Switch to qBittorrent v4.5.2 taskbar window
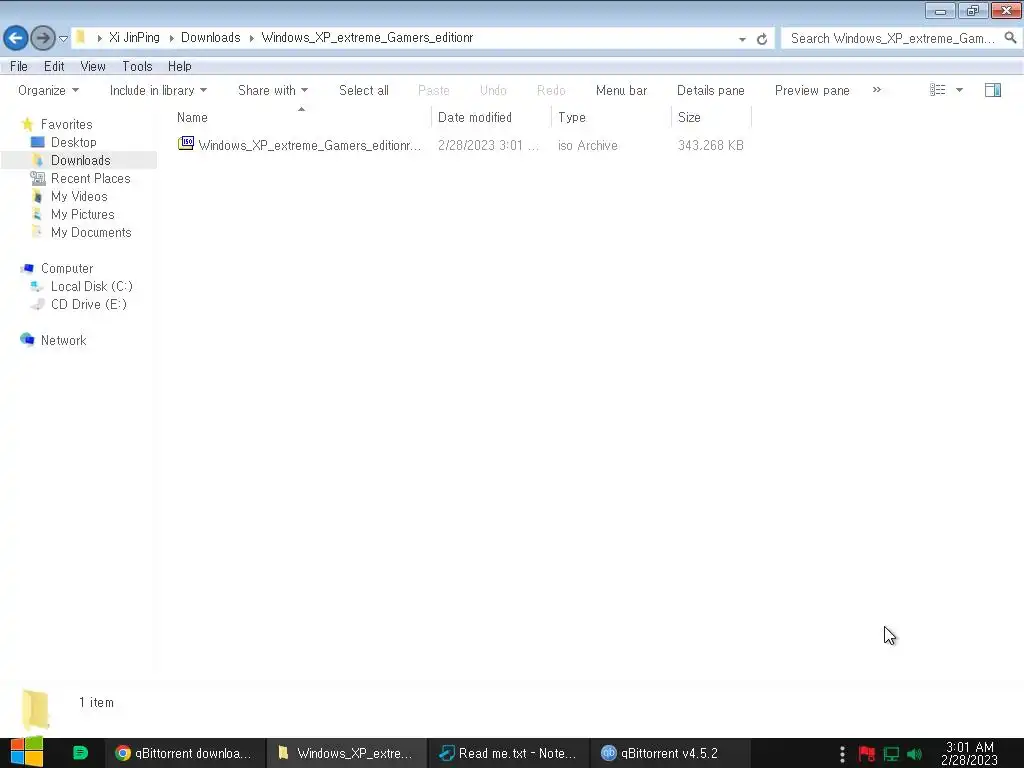This screenshot has height=768, width=1024. click(x=671, y=753)
